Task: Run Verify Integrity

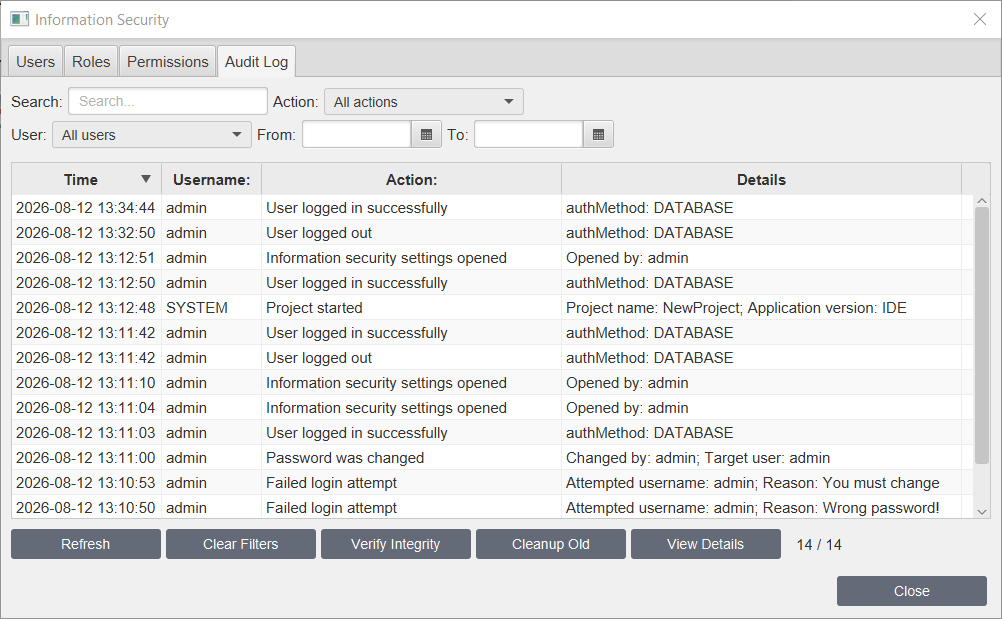Action: click(396, 544)
